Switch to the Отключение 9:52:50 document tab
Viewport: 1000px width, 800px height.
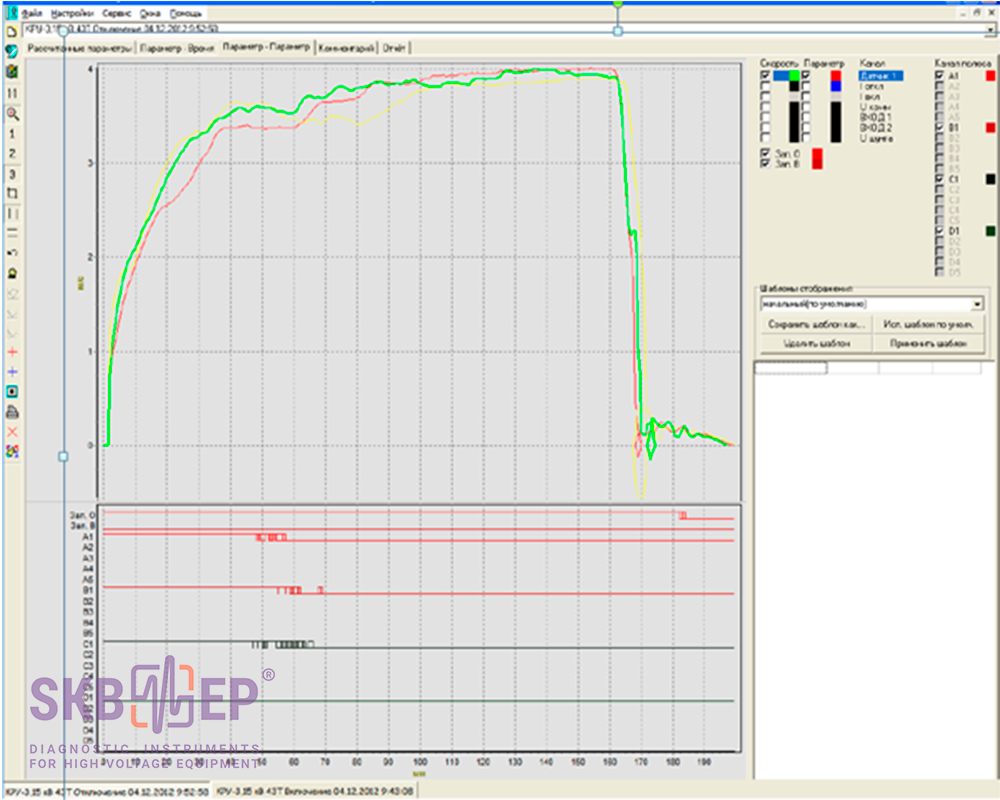pos(107,792)
